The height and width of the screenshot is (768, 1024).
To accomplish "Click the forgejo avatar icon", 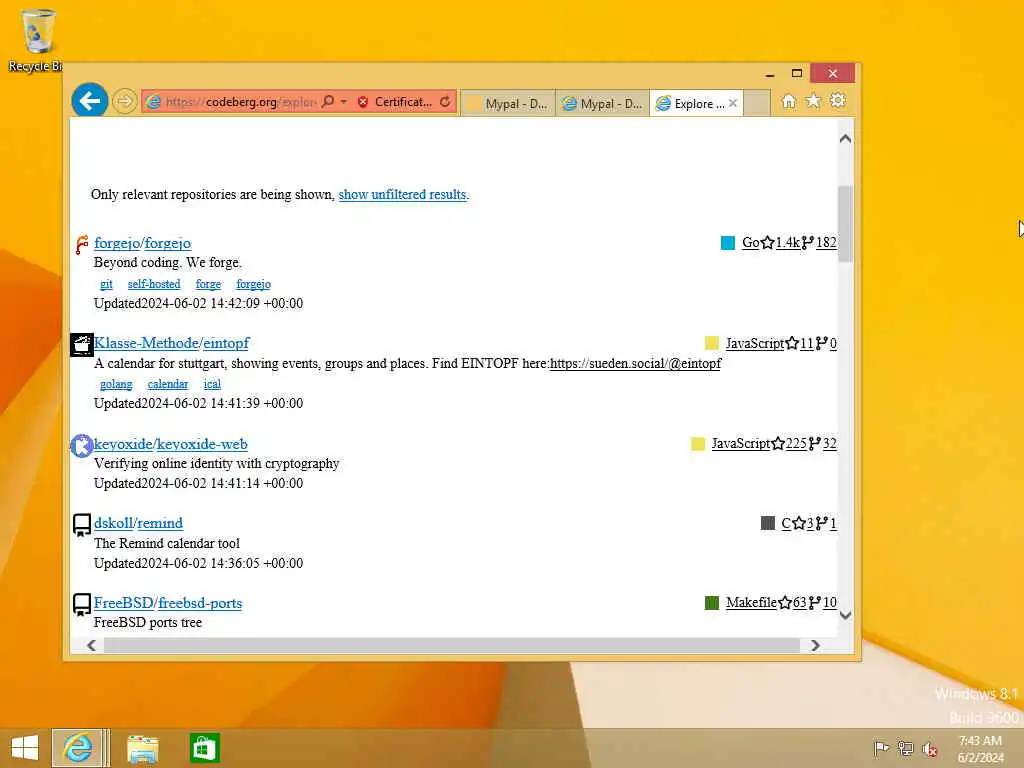I will point(82,244).
